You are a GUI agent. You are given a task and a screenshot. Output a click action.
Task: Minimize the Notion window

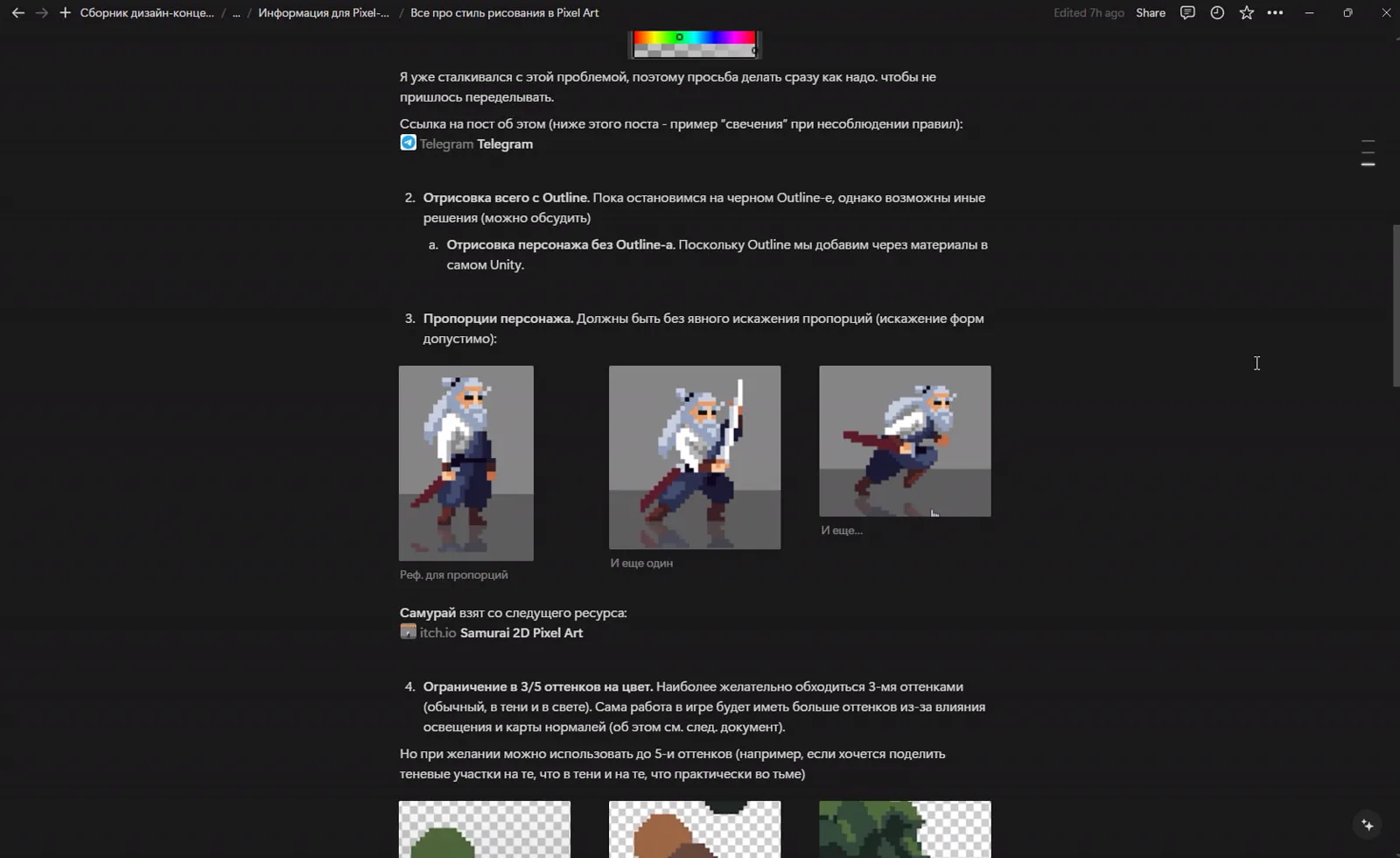point(1309,13)
